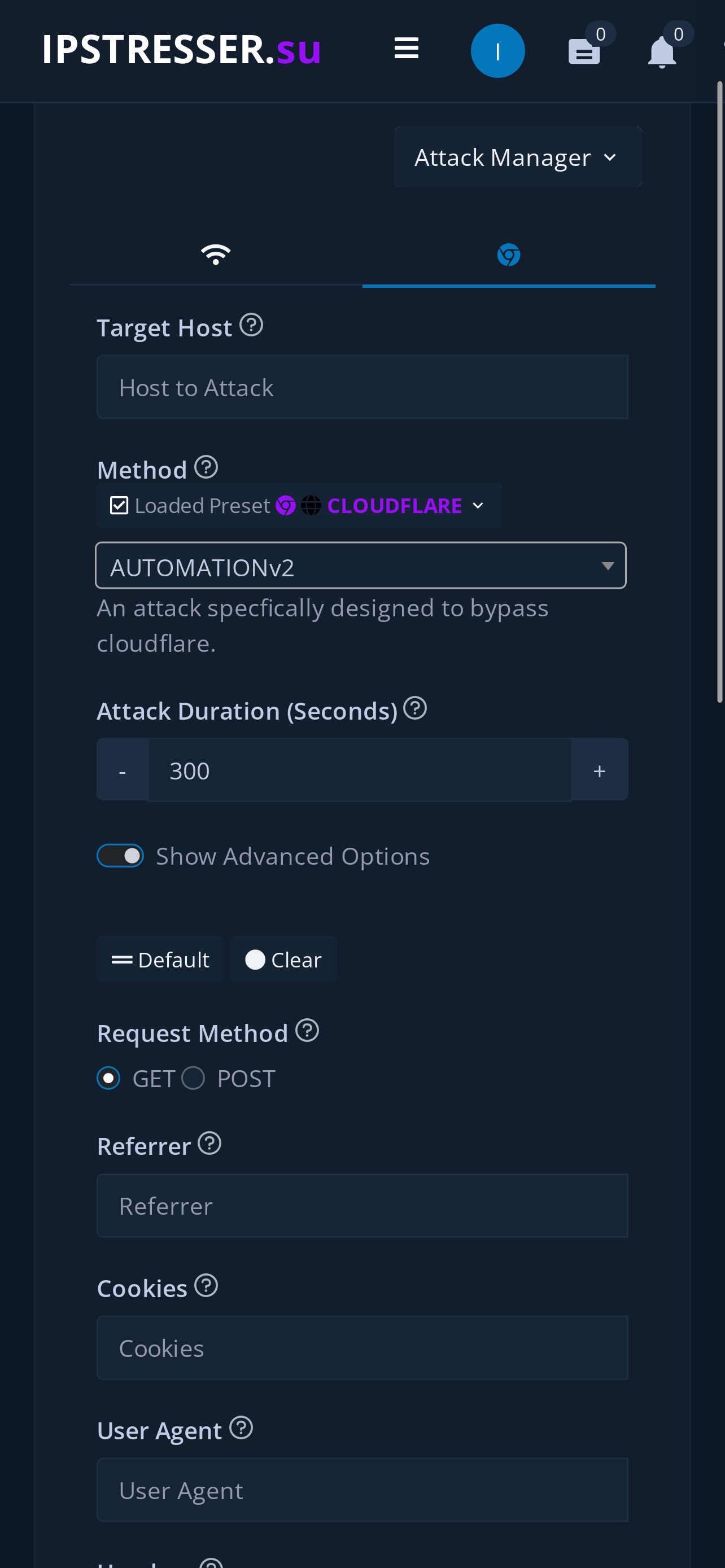Select the Layer 4 wifi attack tab
The width and height of the screenshot is (725, 1568).
pos(216,254)
